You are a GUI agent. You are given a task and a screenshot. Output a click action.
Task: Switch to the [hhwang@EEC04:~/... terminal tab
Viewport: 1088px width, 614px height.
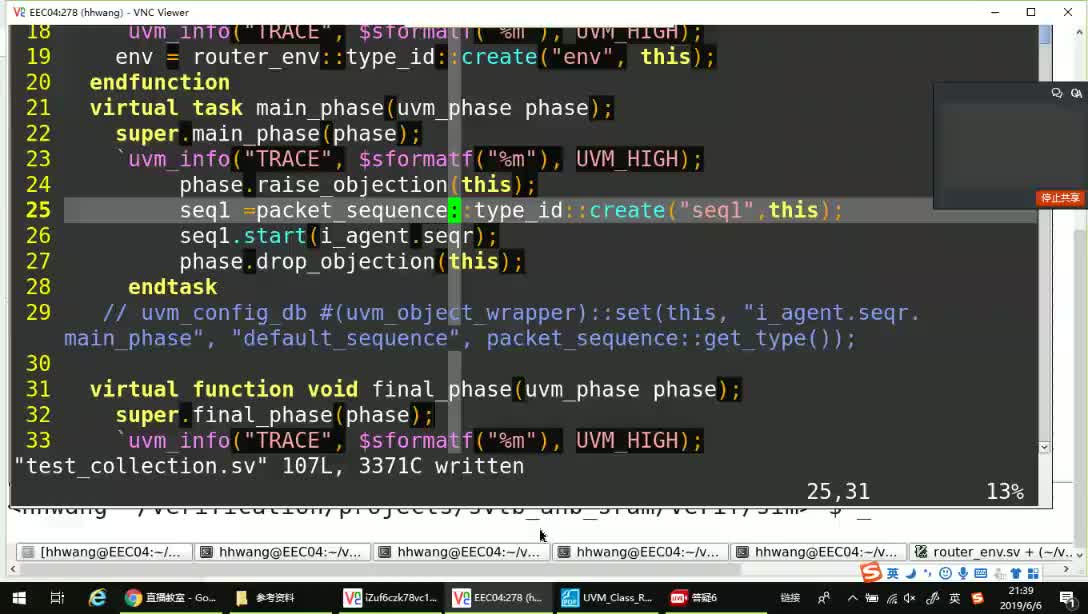103,552
